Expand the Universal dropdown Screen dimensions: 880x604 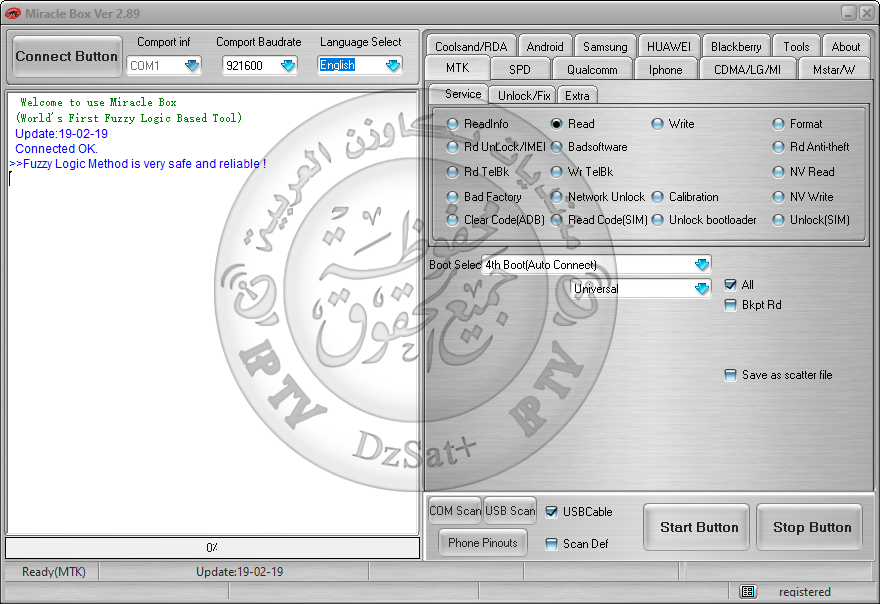click(x=702, y=289)
